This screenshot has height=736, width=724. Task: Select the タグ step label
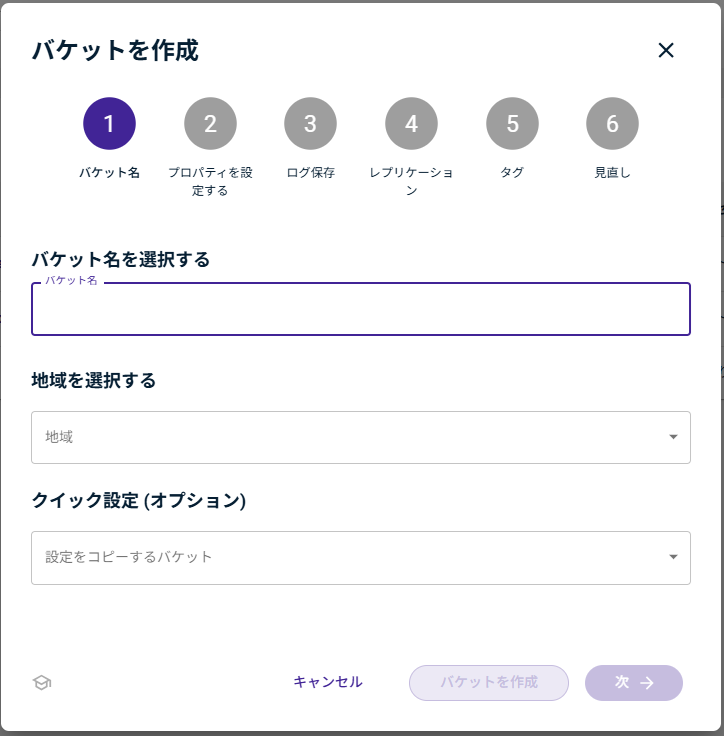click(512, 173)
